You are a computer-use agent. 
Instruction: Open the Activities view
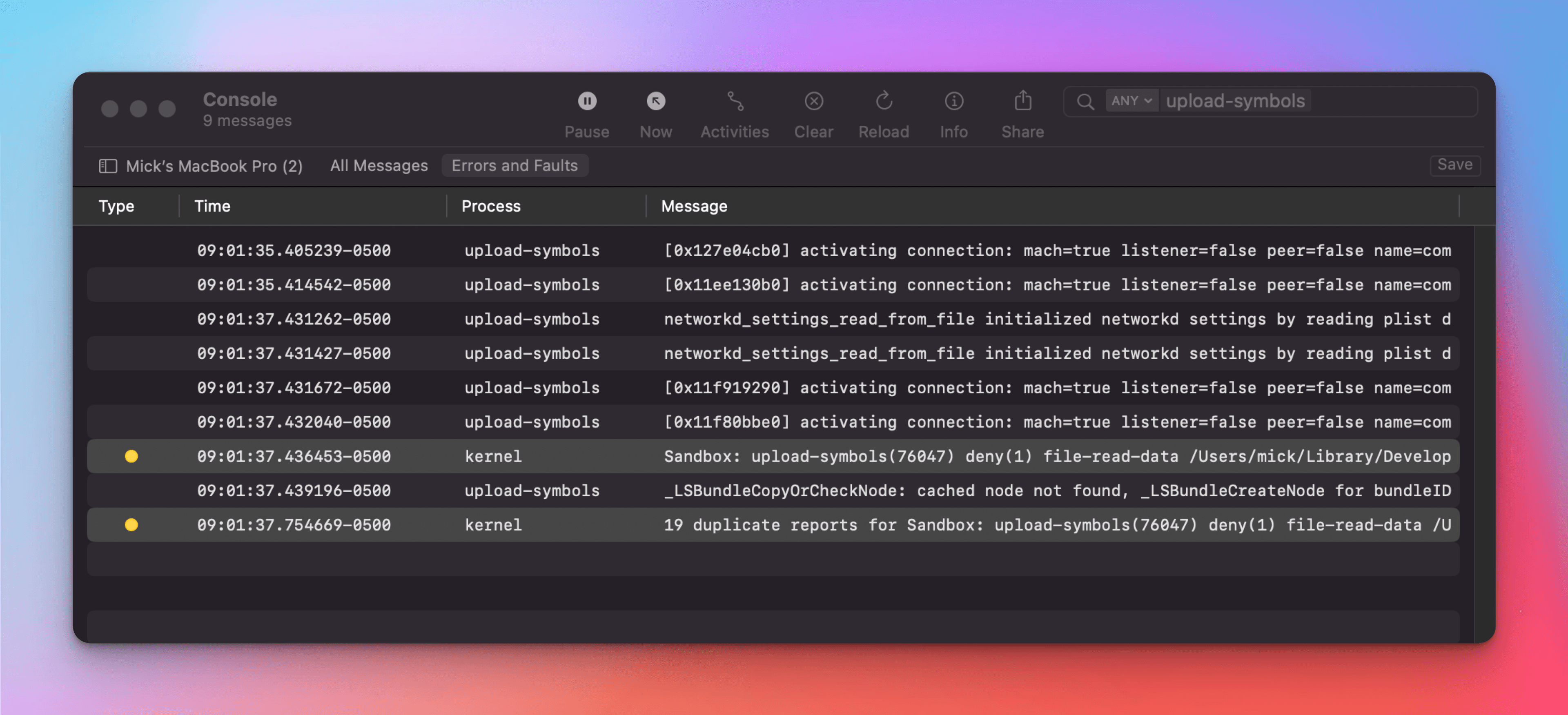[x=734, y=101]
